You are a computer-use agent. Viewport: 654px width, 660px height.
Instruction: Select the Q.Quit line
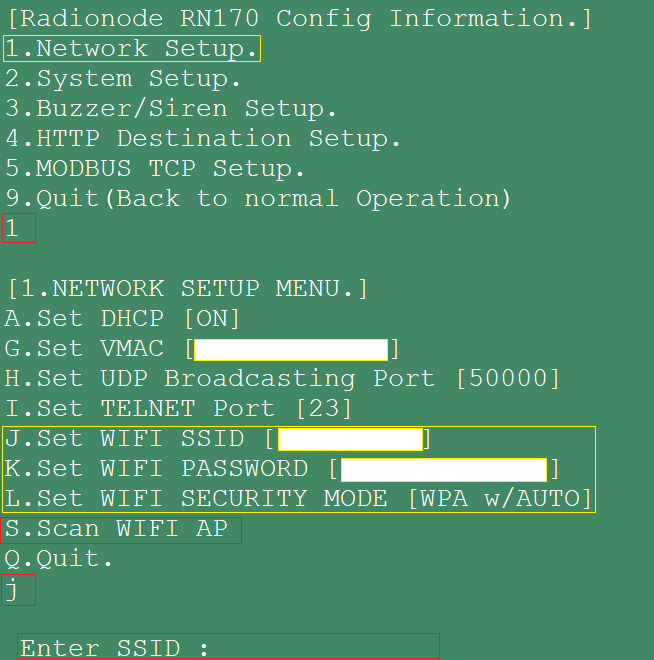pyautogui.click(x=59, y=559)
